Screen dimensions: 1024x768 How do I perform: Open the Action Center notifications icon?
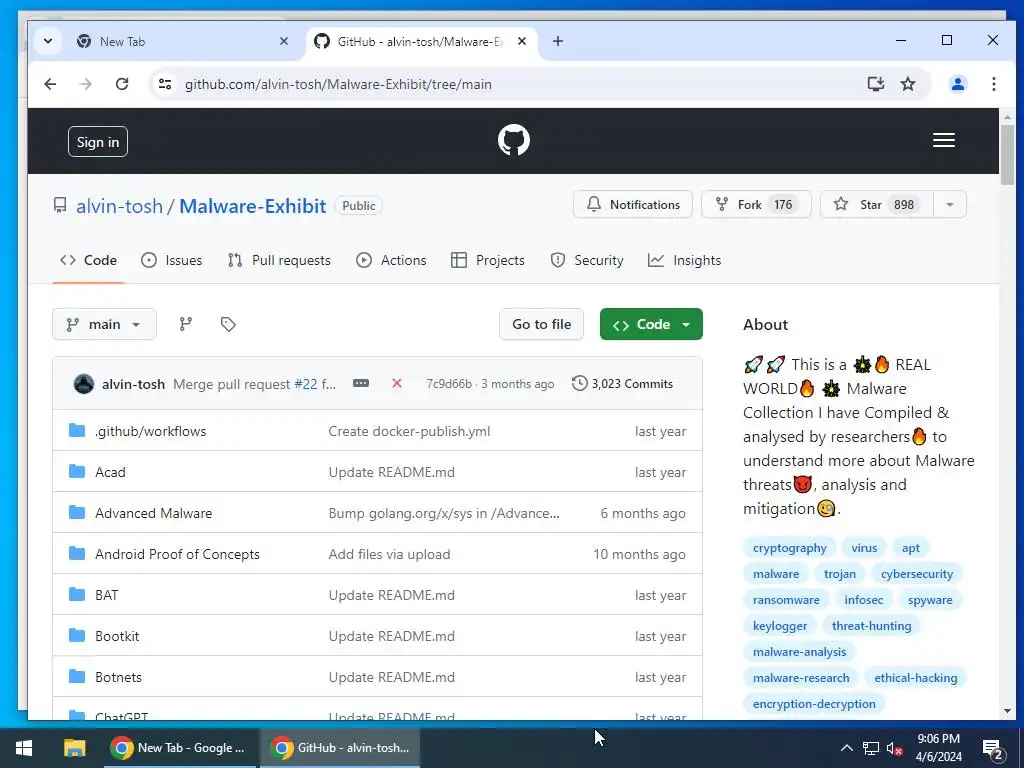(x=993, y=750)
